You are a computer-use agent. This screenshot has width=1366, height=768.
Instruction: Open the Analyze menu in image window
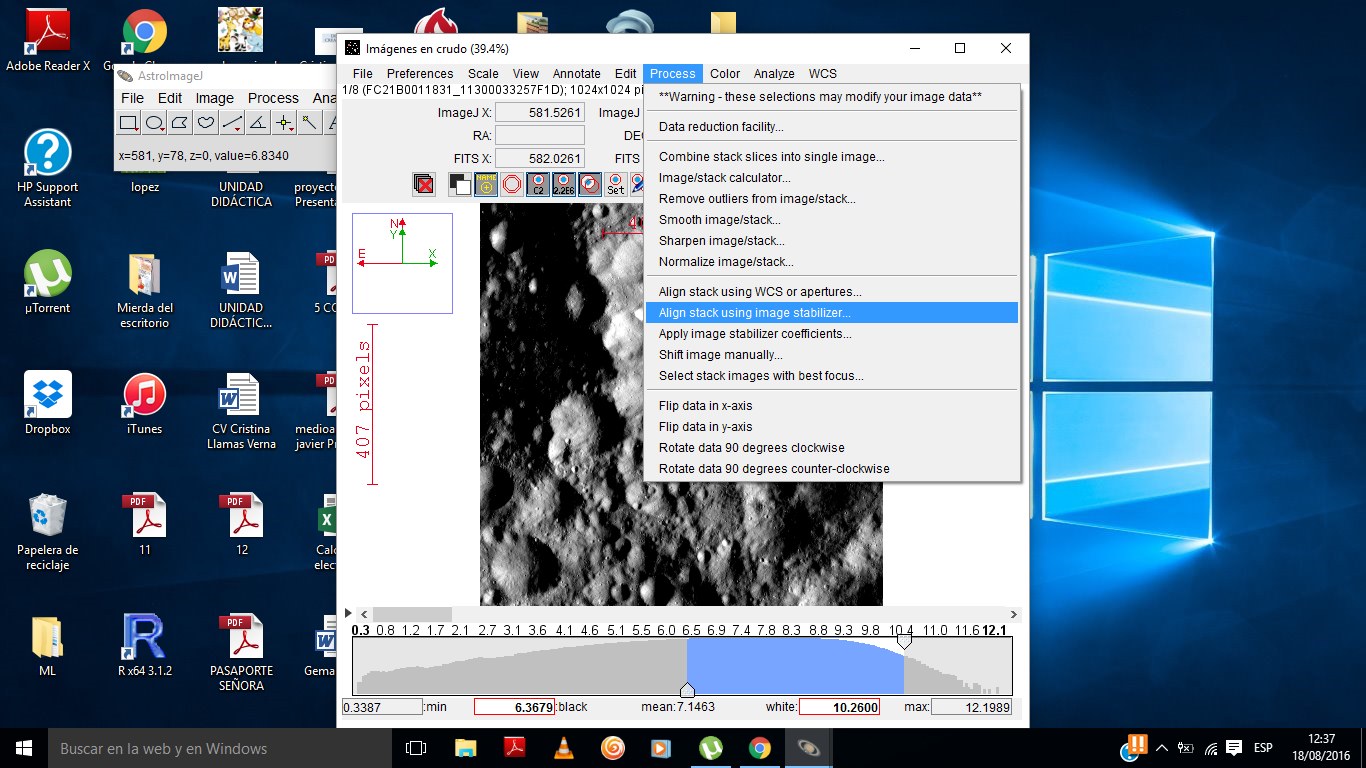coord(774,74)
